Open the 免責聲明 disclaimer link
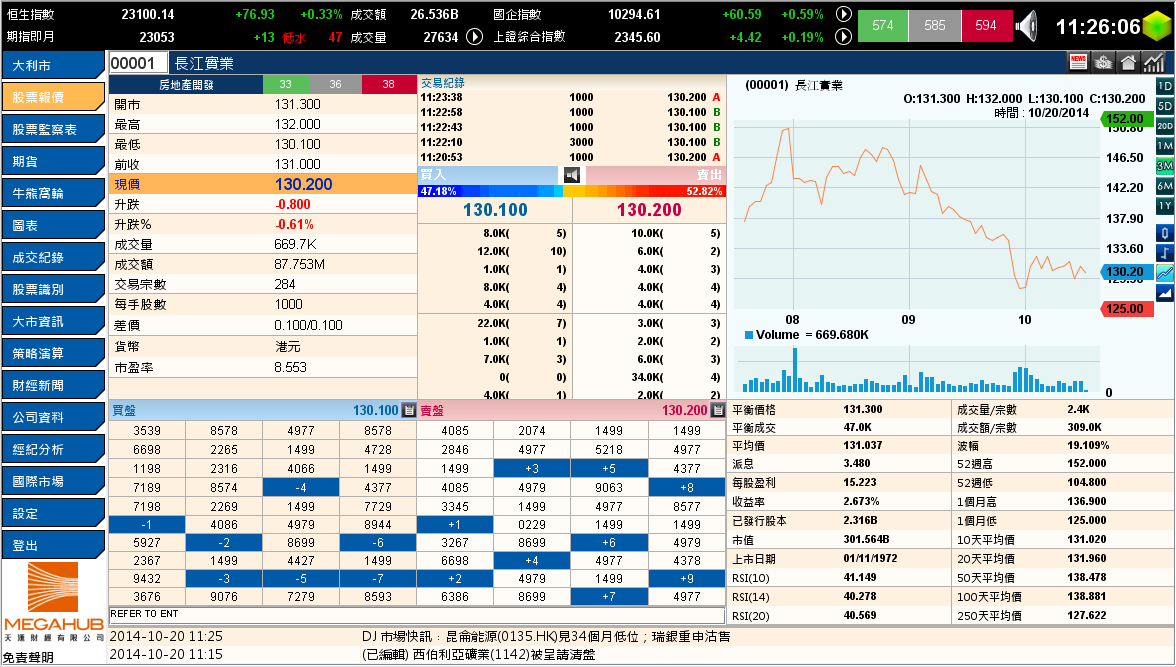Viewport: 1176px width, 667px height. 28,657
